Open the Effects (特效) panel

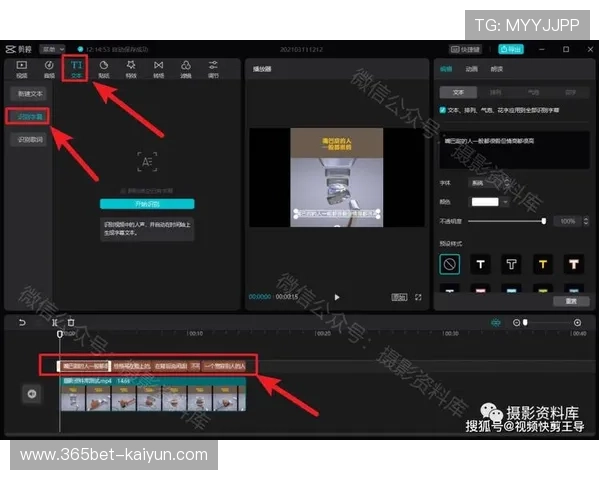(x=131, y=69)
